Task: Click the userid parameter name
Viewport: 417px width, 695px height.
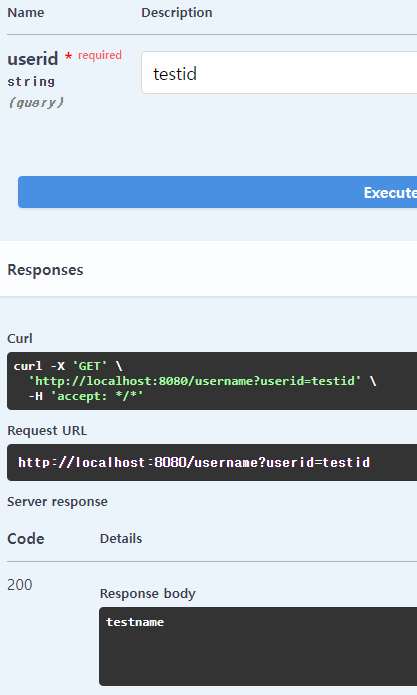Action: 33,59
